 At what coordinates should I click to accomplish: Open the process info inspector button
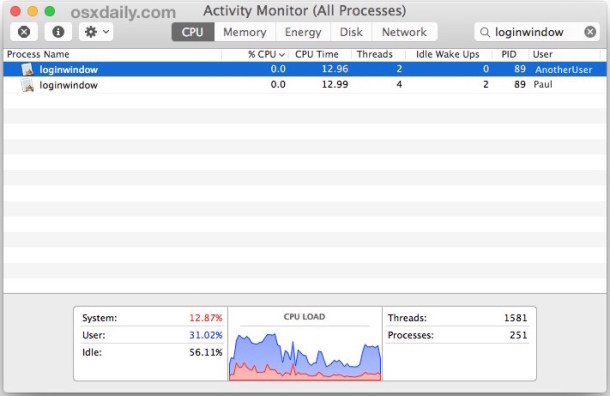click(x=58, y=32)
